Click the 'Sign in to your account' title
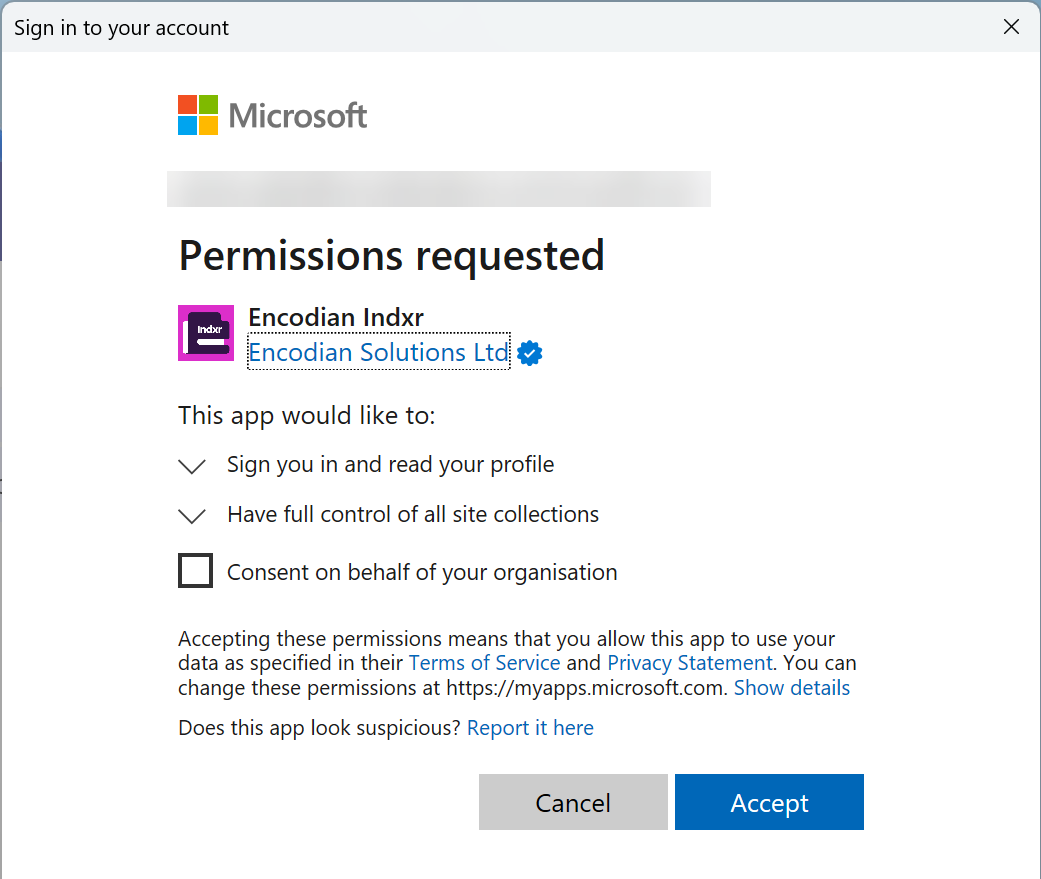Viewport: 1041px width, 879px height. click(121, 28)
